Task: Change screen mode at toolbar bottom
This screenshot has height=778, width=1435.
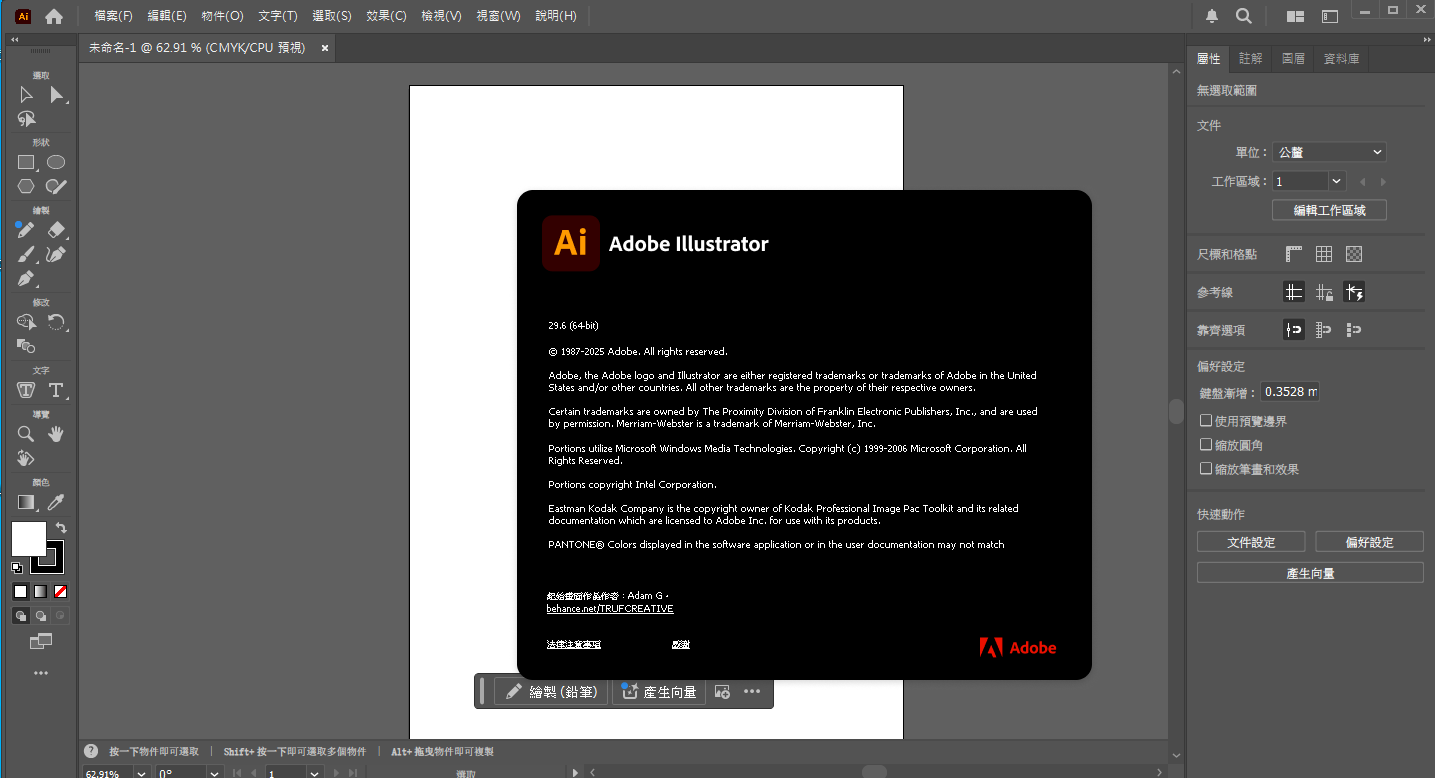Action: [41, 641]
